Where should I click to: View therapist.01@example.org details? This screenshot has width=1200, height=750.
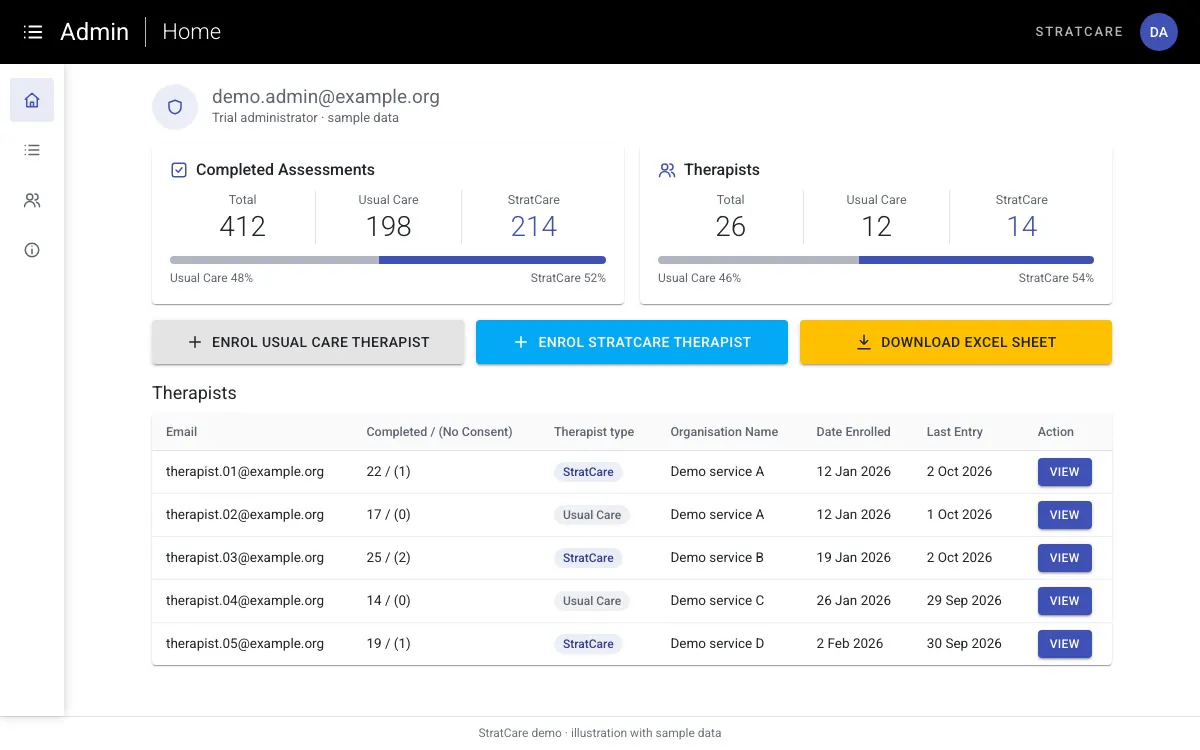coord(1065,472)
